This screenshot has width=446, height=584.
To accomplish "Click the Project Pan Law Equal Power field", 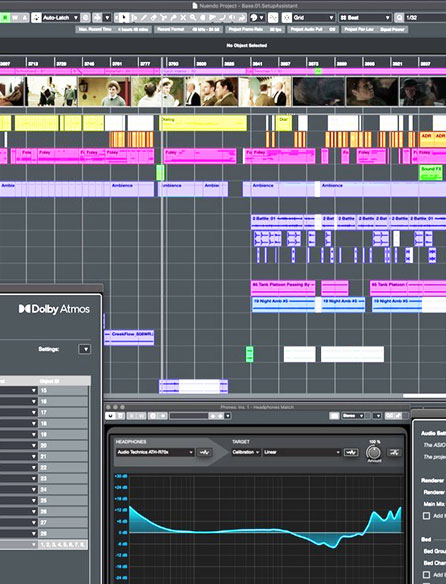I will tap(374, 29).
